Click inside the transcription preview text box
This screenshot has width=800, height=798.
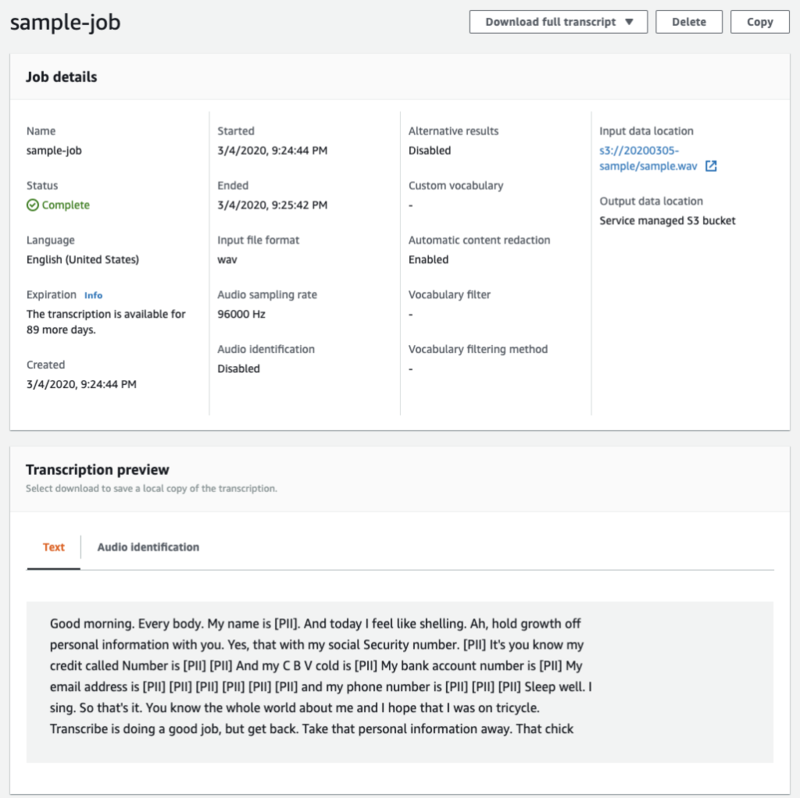(400, 682)
